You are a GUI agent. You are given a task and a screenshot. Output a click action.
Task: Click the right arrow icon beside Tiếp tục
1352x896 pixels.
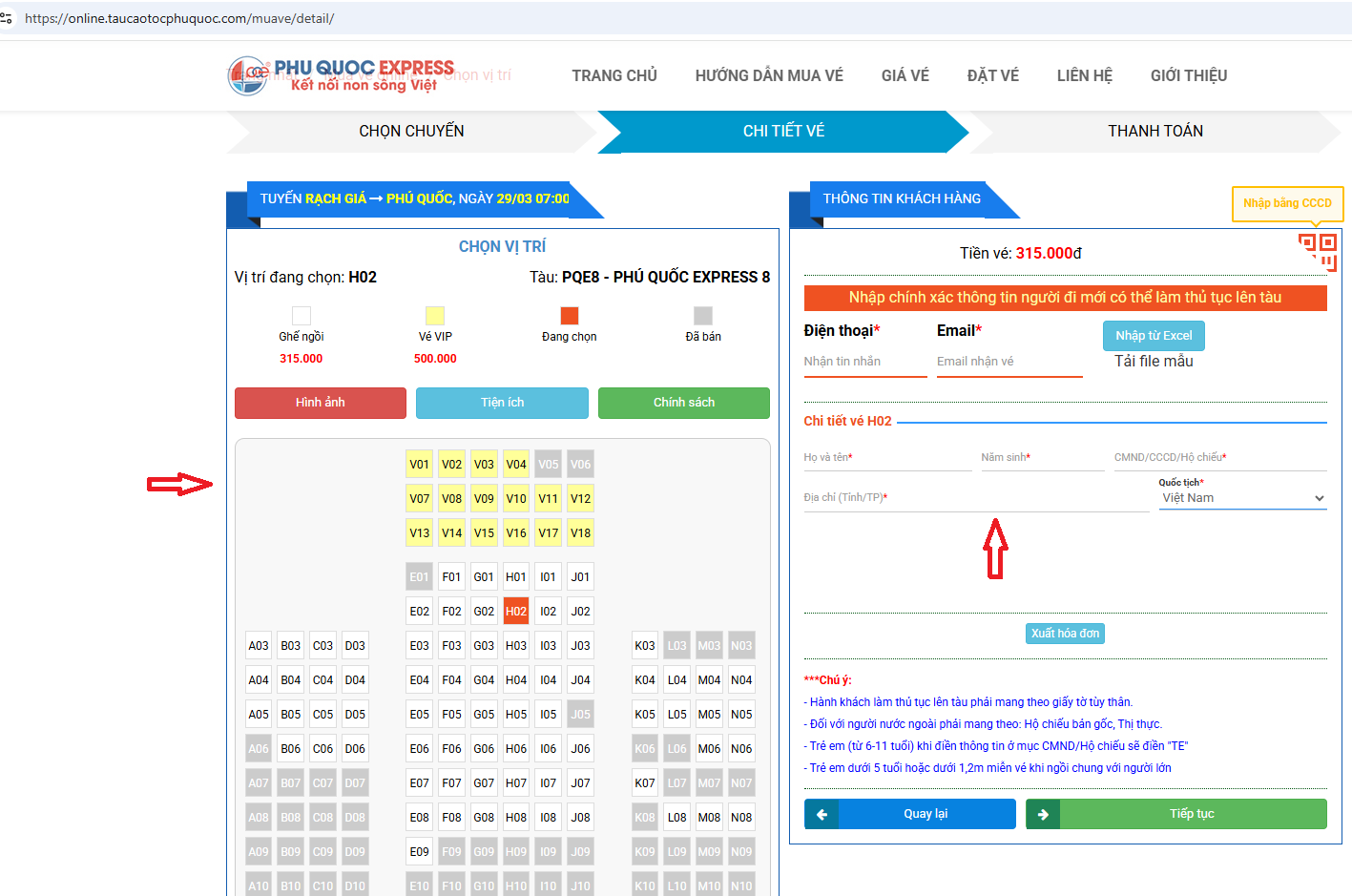(1043, 814)
